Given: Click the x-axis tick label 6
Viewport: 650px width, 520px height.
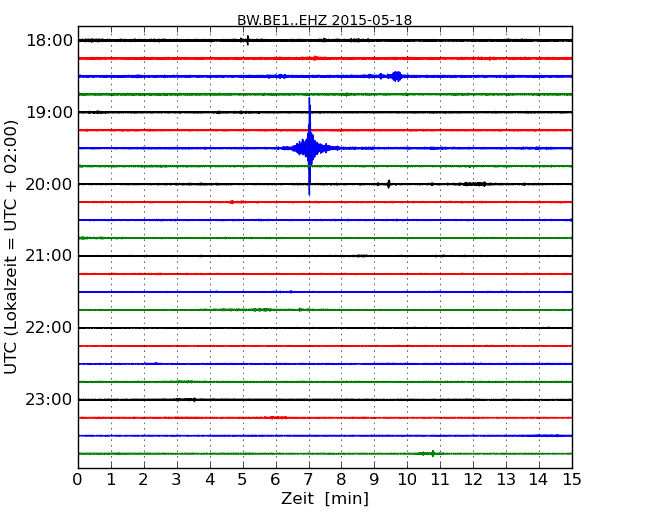Looking at the screenshot, I should click(275, 480).
